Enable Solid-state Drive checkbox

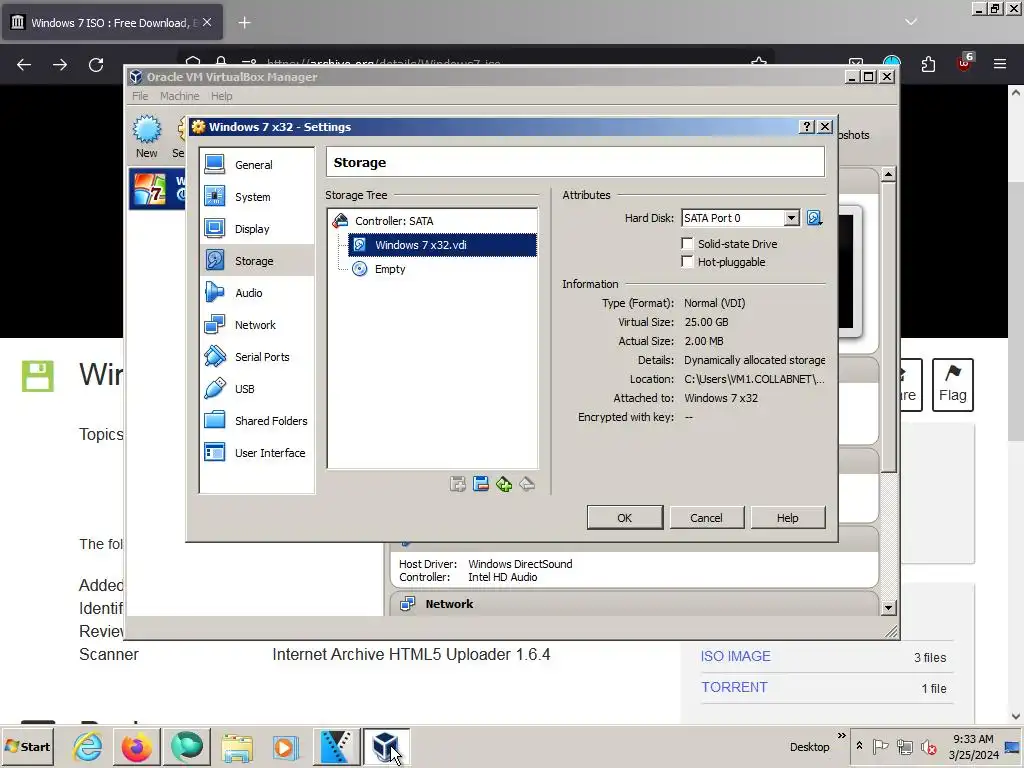coord(687,244)
